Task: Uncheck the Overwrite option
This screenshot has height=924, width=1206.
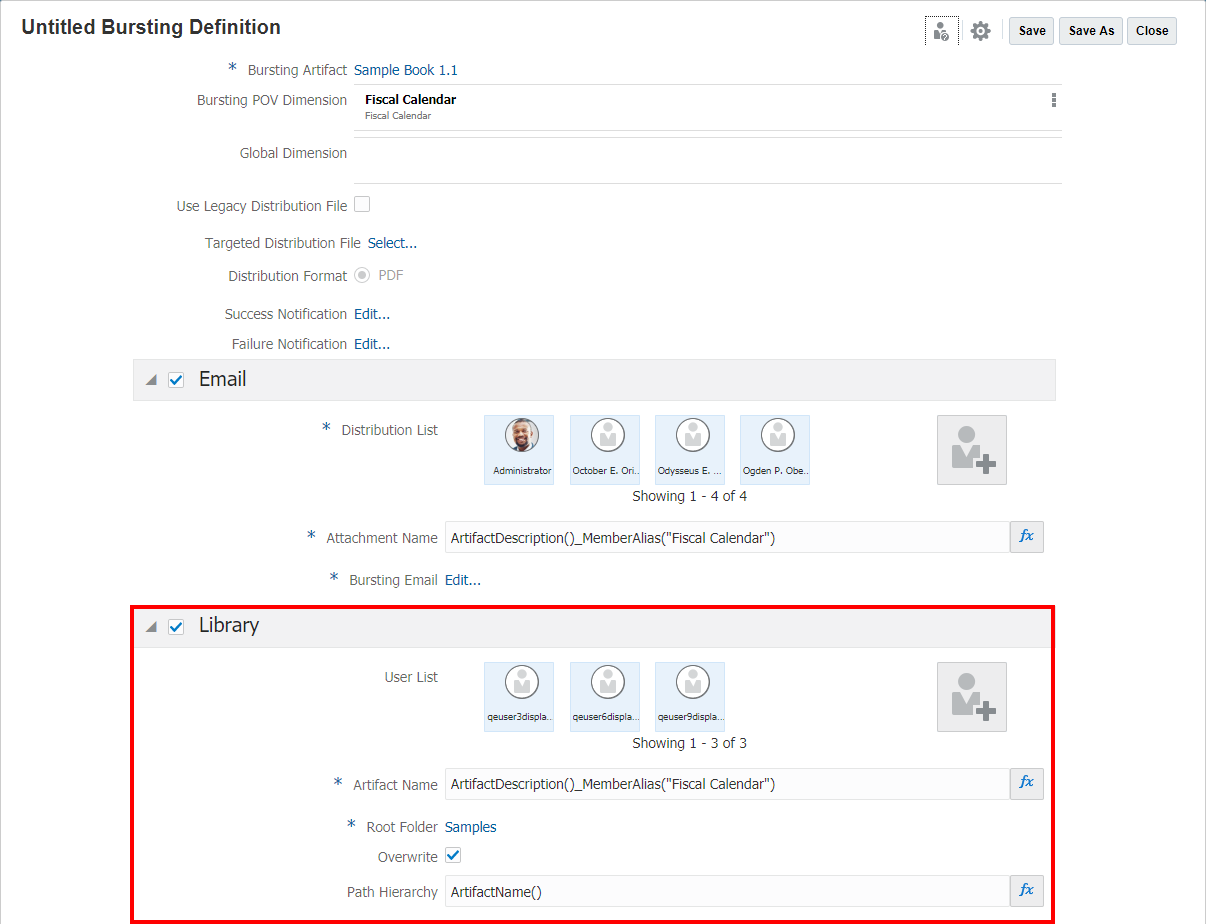Action: click(453, 855)
